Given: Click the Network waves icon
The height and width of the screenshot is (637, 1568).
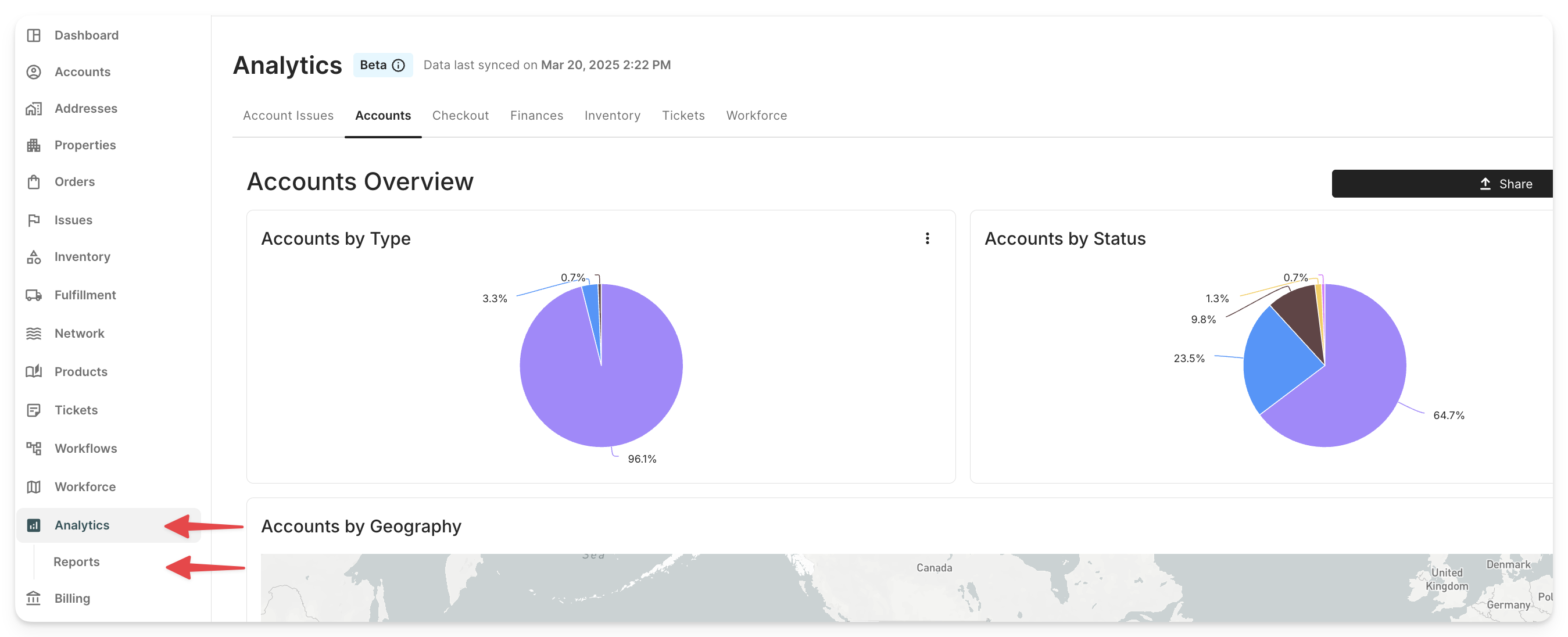Looking at the screenshot, I should tap(34, 334).
